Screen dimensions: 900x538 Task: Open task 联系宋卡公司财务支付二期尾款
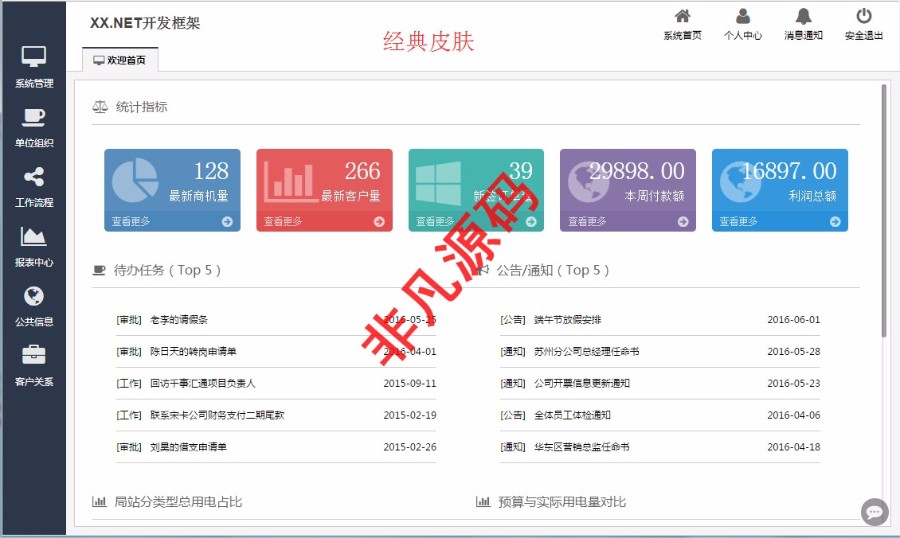pyautogui.click(x=217, y=415)
